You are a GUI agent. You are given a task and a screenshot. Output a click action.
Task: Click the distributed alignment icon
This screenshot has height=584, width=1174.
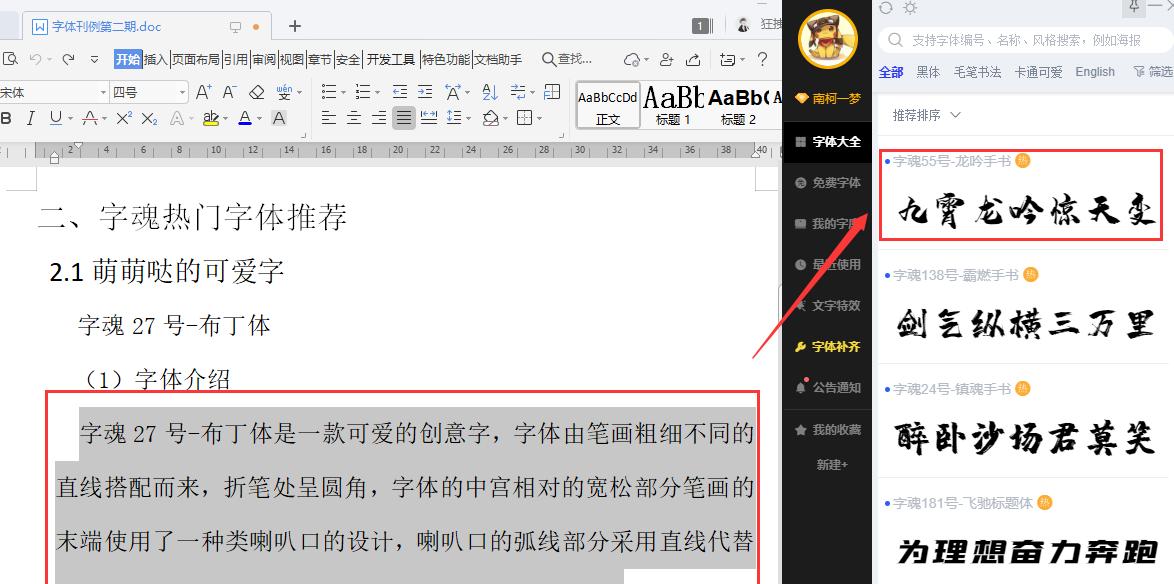[429, 118]
